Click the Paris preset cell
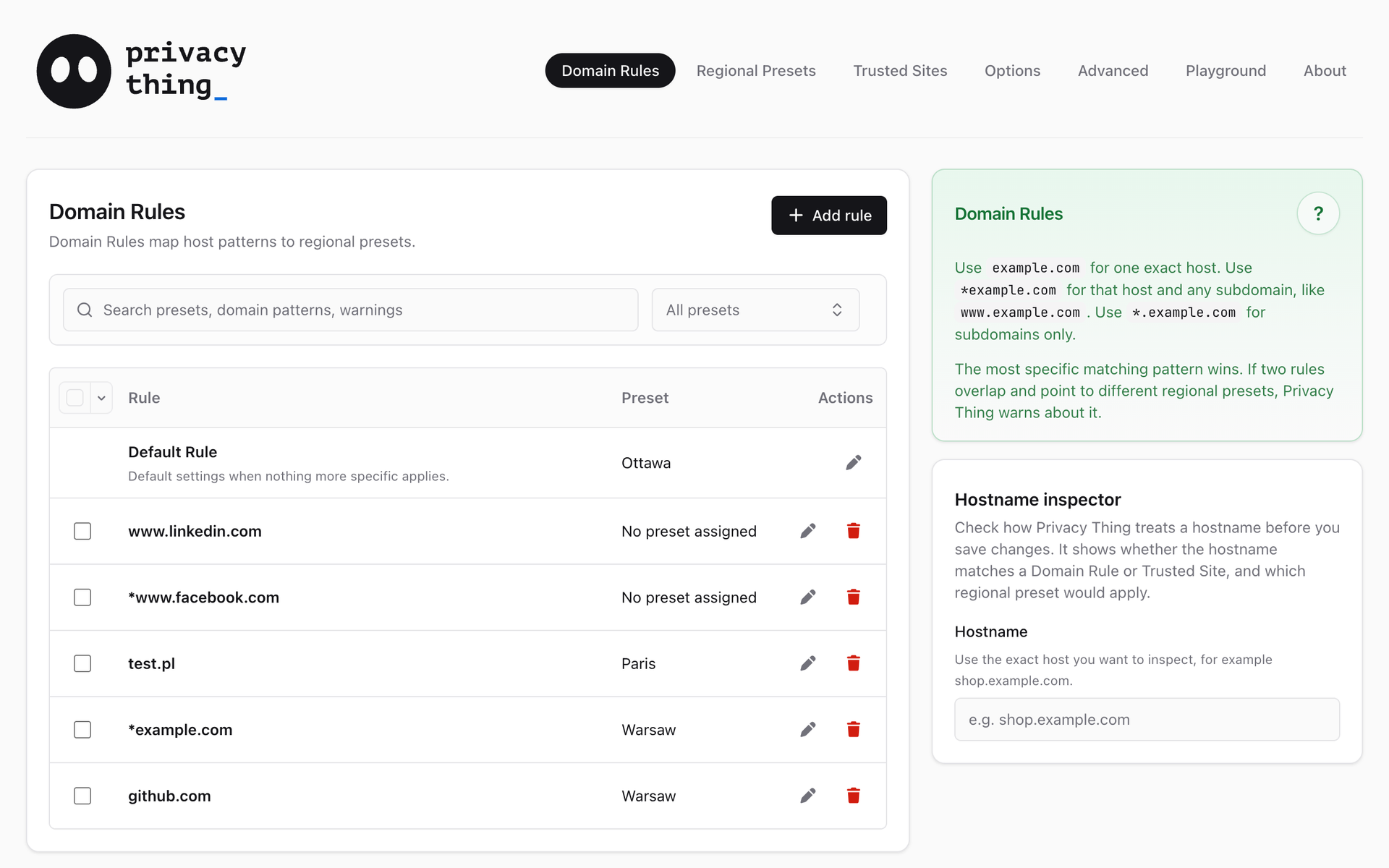 click(x=638, y=663)
